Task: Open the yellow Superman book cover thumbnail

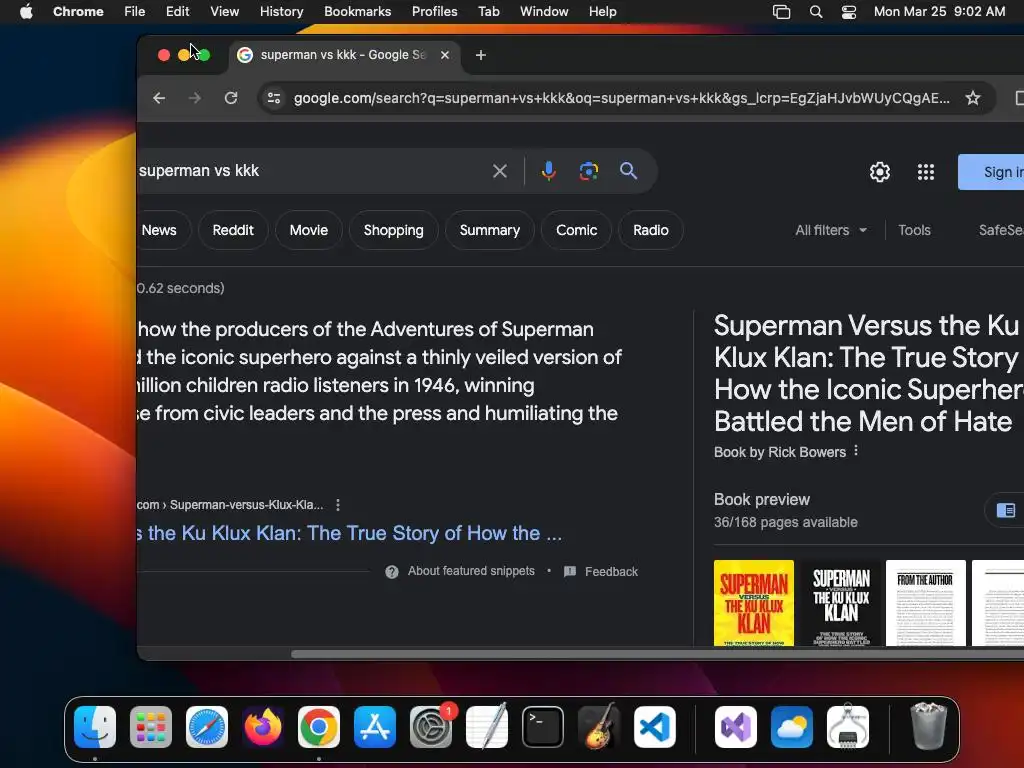Action: [754, 603]
